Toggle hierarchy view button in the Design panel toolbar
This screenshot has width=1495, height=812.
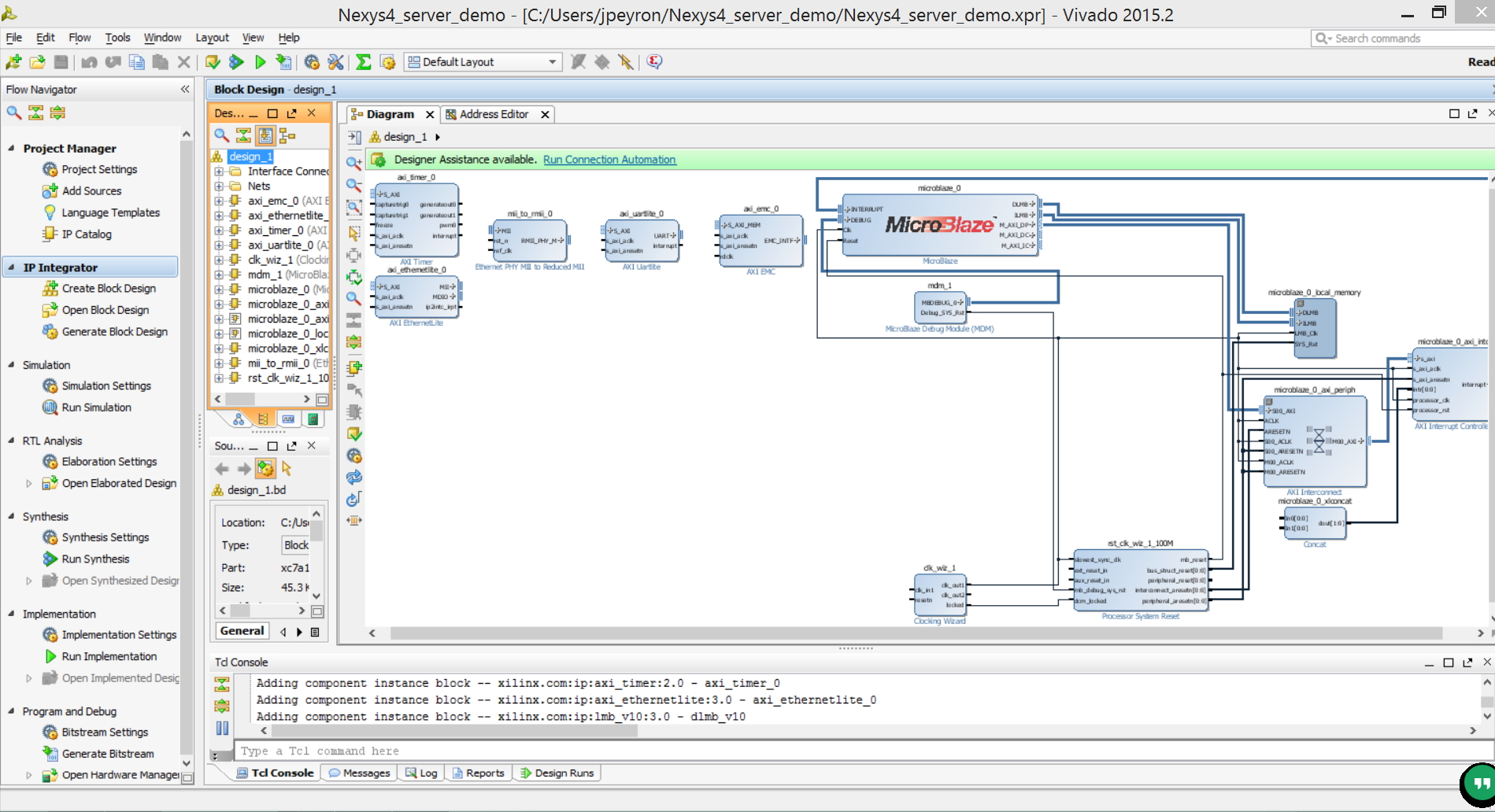tap(287, 135)
